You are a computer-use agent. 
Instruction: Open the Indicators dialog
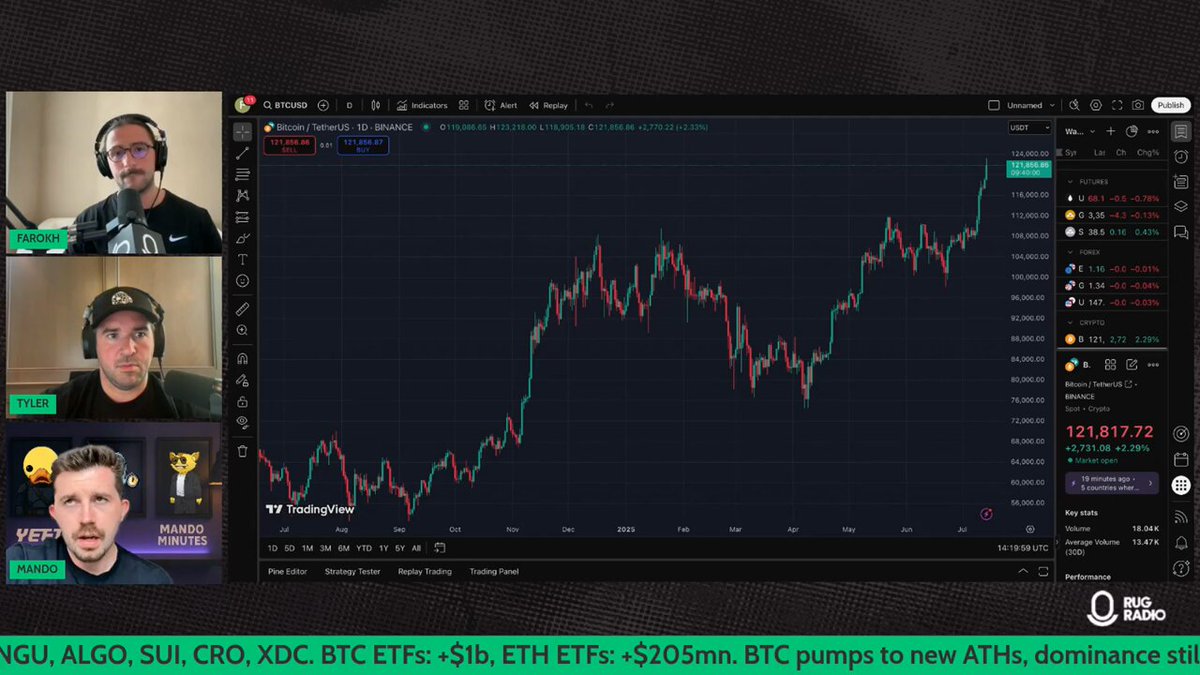(422, 105)
